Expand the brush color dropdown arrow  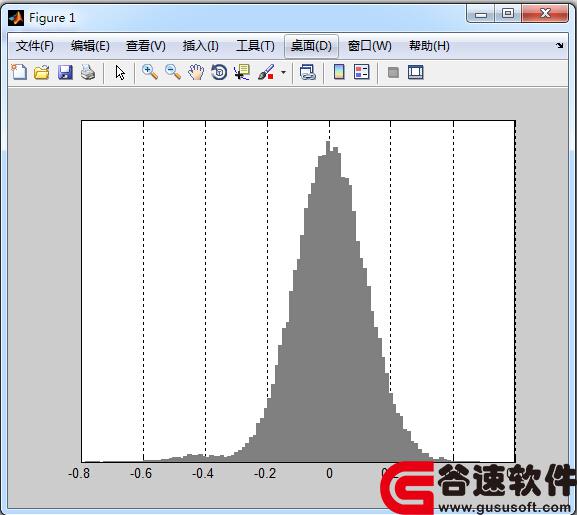pyautogui.click(x=283, y=72)
